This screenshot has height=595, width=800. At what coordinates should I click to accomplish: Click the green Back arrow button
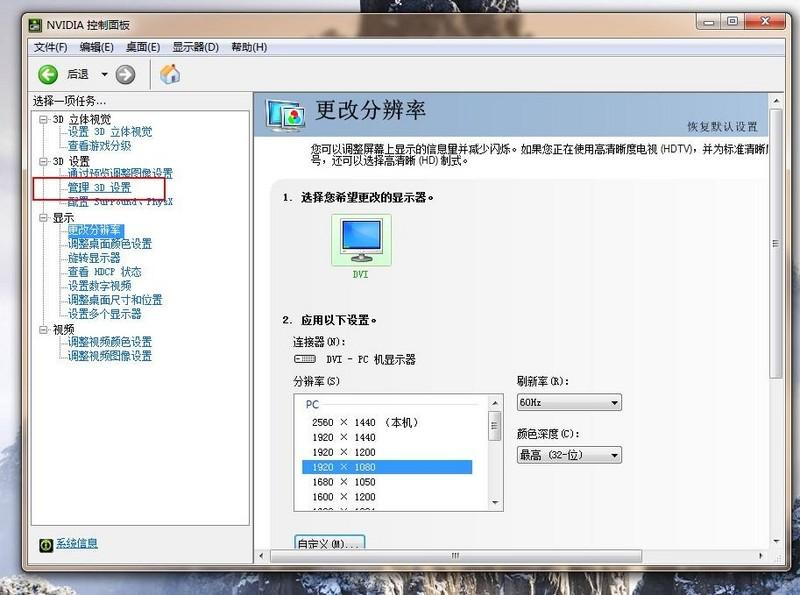47,75
